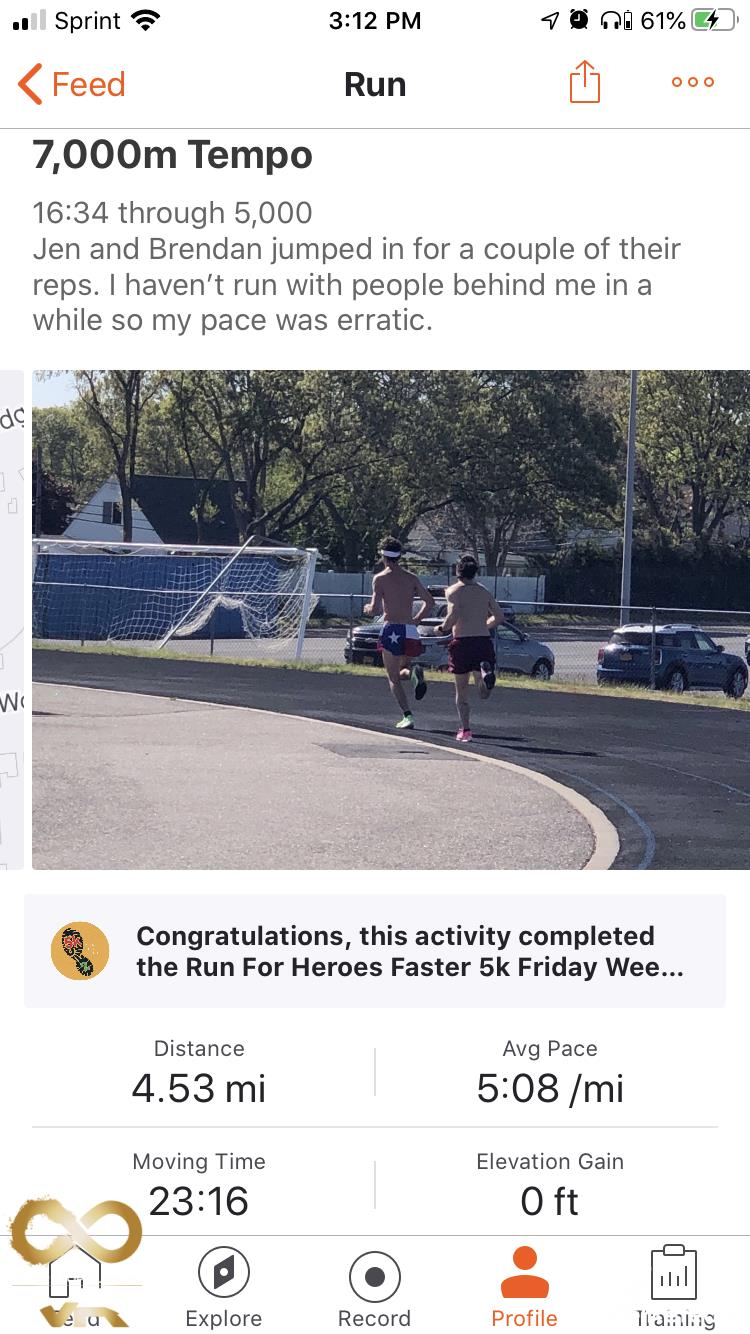Viewport: 750px width, 1334px height.
Task: Tap the back chevron arrow
Action: (x=30, y=84)
